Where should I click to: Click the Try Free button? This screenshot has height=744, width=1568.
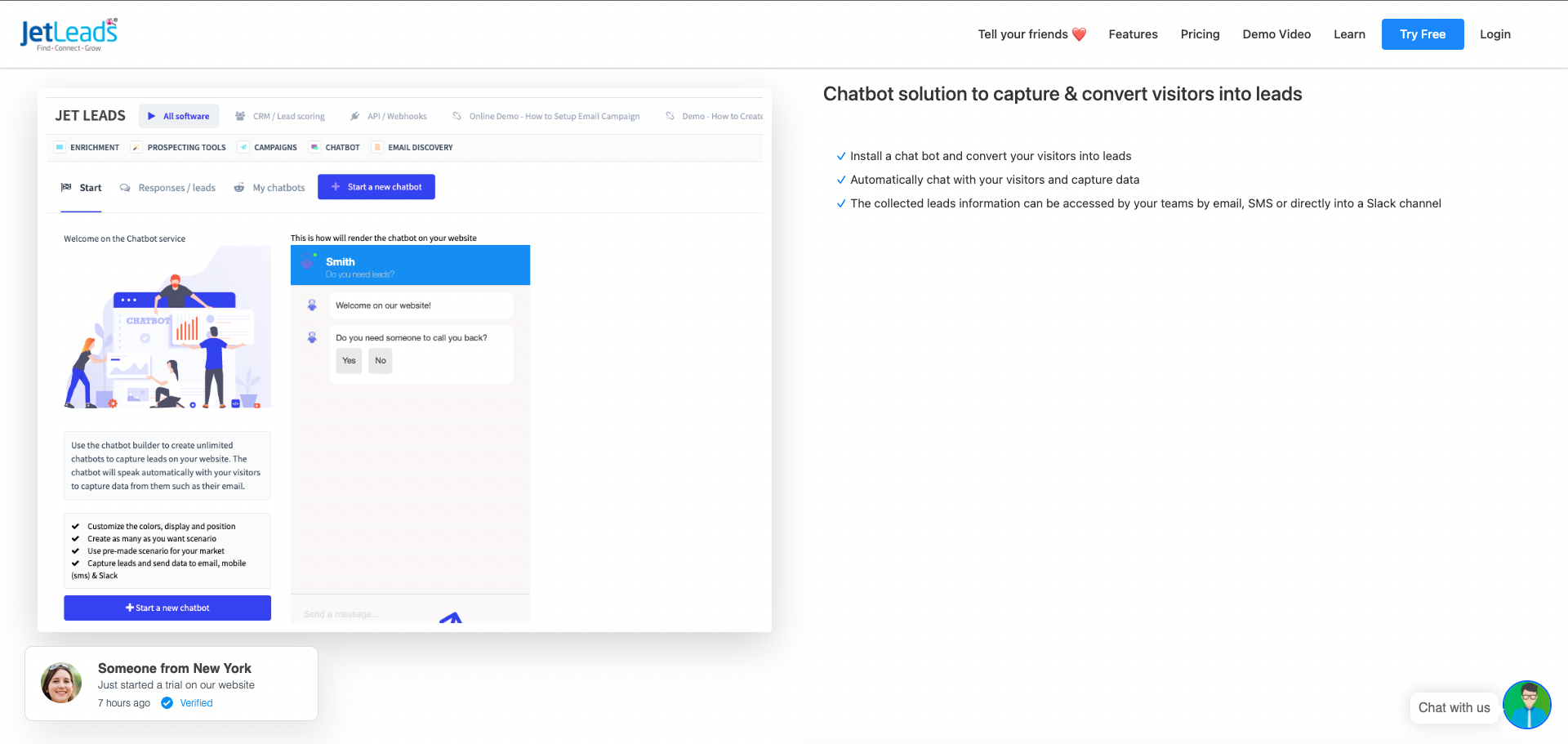click(1423, 34)
